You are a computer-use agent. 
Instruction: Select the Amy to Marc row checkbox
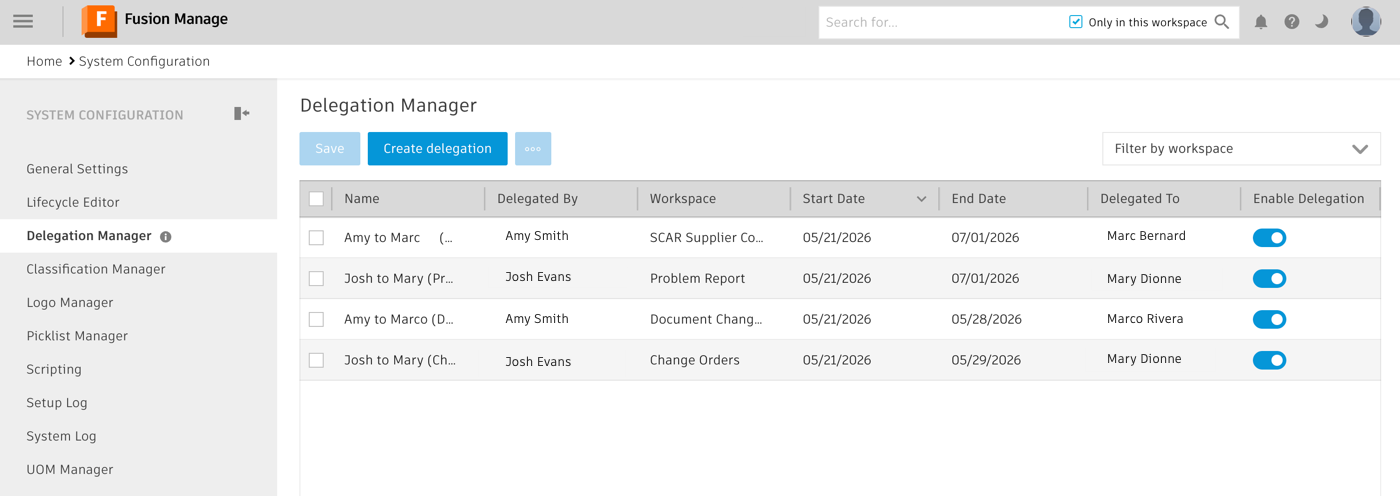[x=316, y=238]
